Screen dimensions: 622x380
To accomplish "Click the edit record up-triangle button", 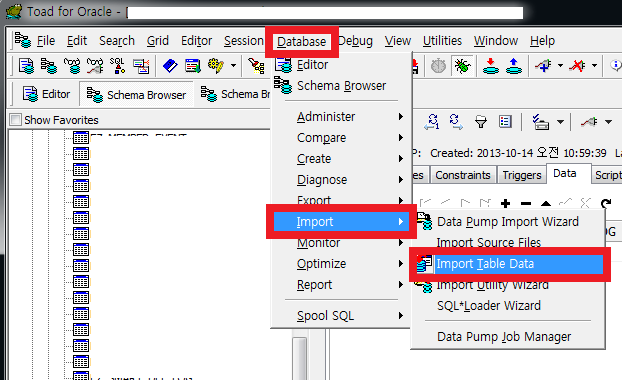I will point(546,203).
